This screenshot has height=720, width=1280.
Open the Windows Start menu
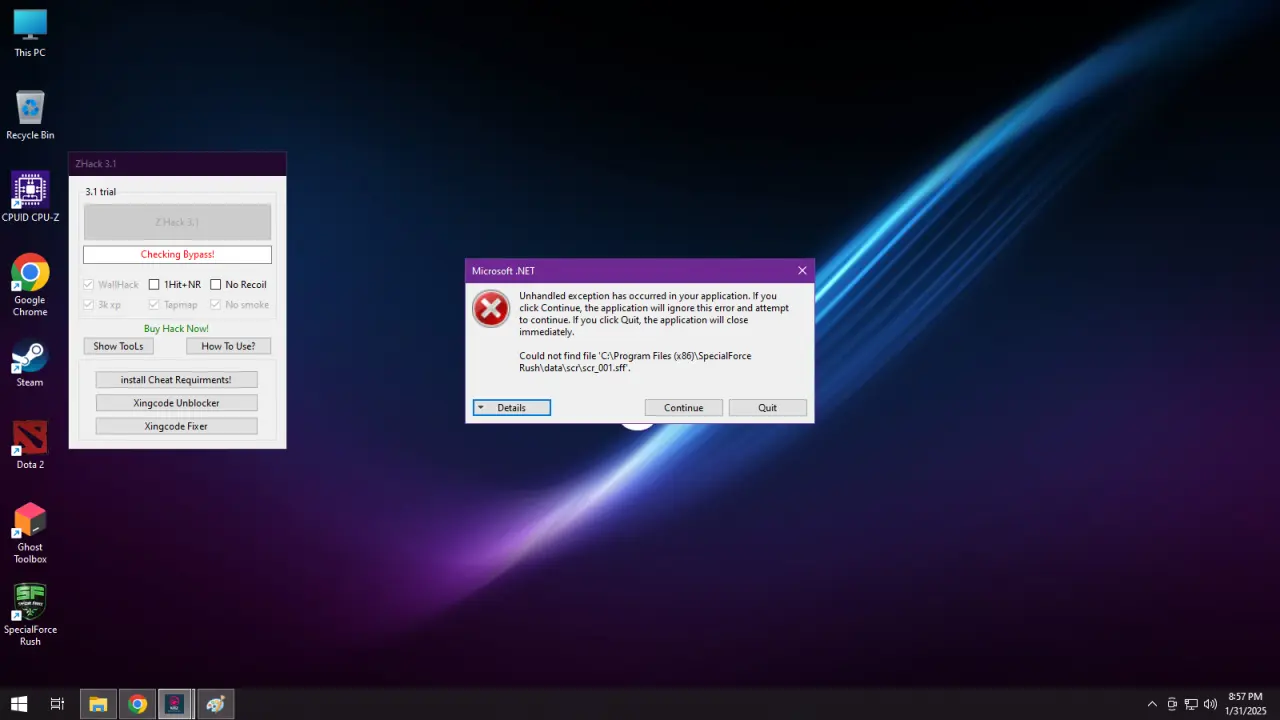point(19,704)
